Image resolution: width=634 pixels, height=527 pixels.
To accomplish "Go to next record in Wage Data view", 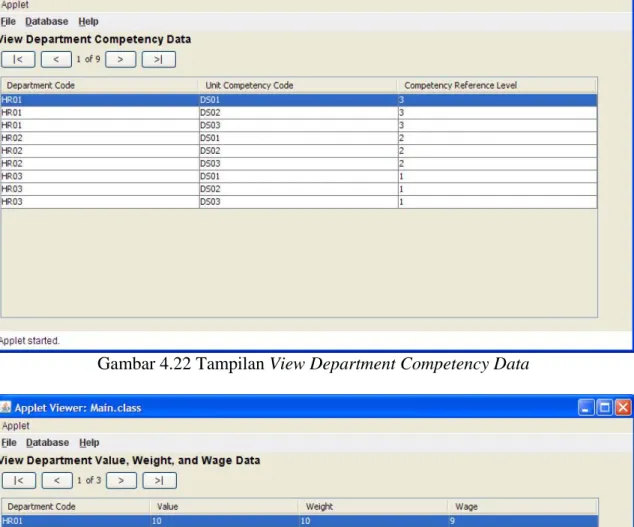I will click(x=121, y=480).
